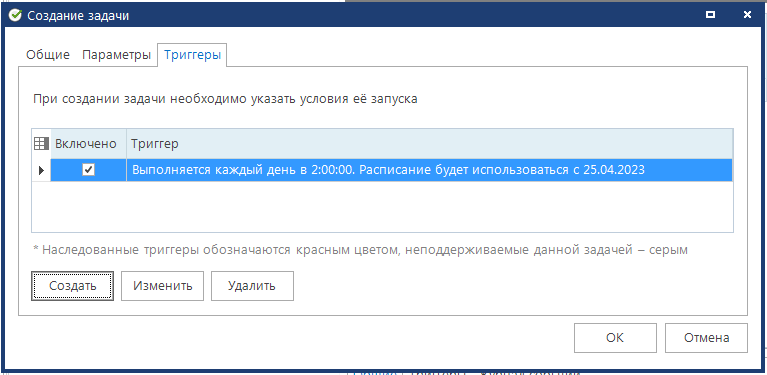Screen dimensions: 767x375
Task: Uncheck the Включено checkbox for the daily trigger
Action: [x=89, y=170]
